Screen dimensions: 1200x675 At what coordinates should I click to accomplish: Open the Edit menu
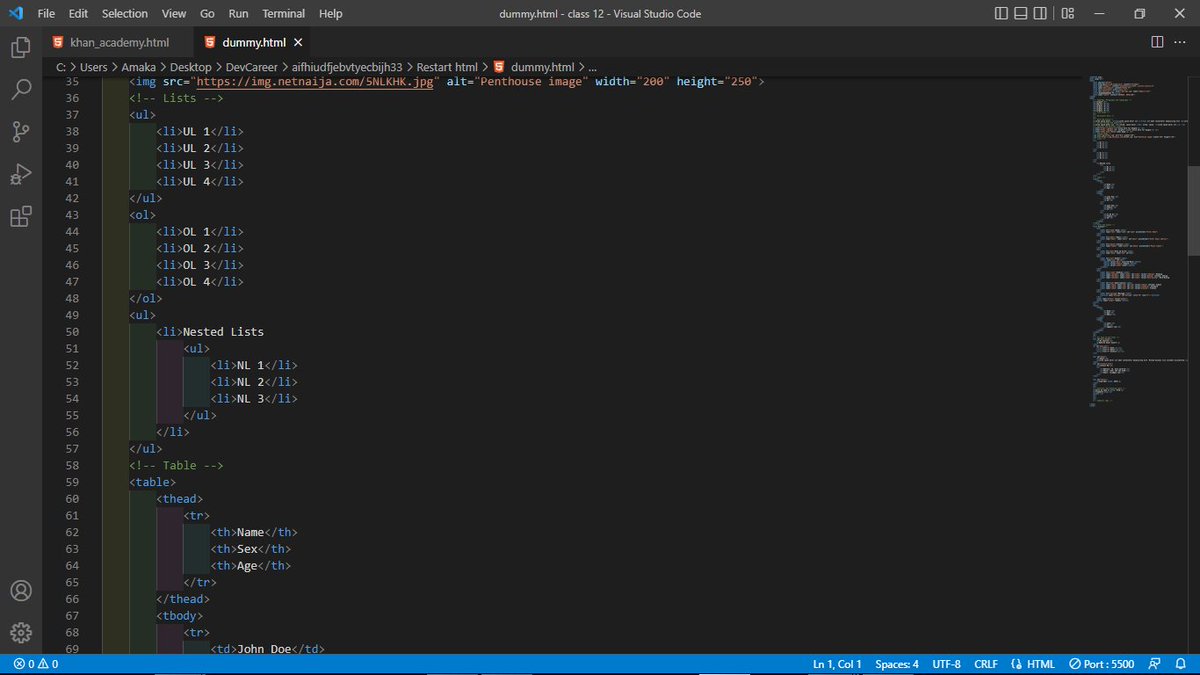tap(79, 13)
